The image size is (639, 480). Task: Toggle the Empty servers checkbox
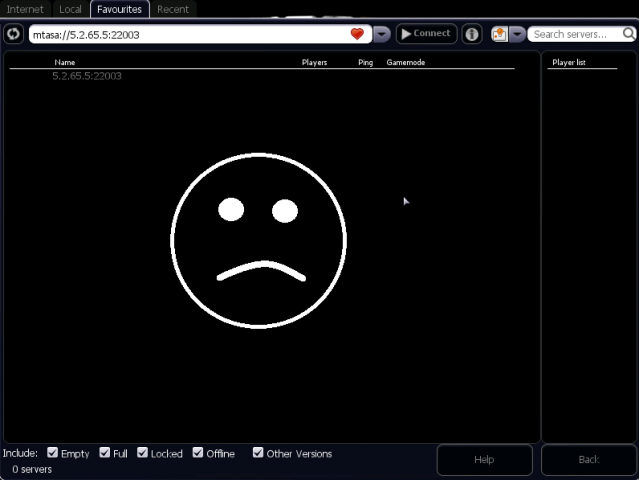click(x=53, y=453)
